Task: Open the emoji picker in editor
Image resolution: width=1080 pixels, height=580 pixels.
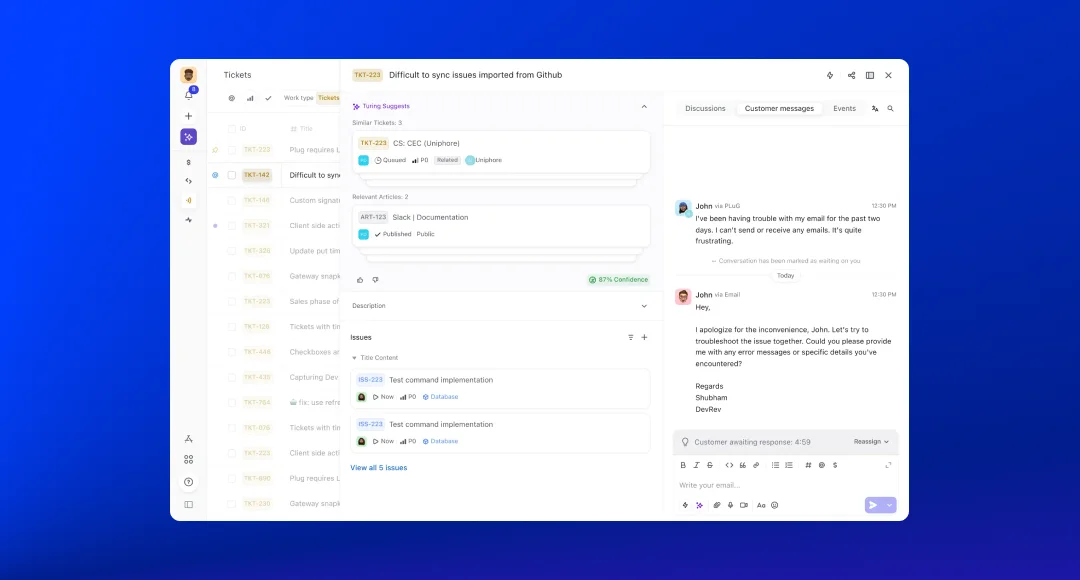Action: [x=775, y=505]
